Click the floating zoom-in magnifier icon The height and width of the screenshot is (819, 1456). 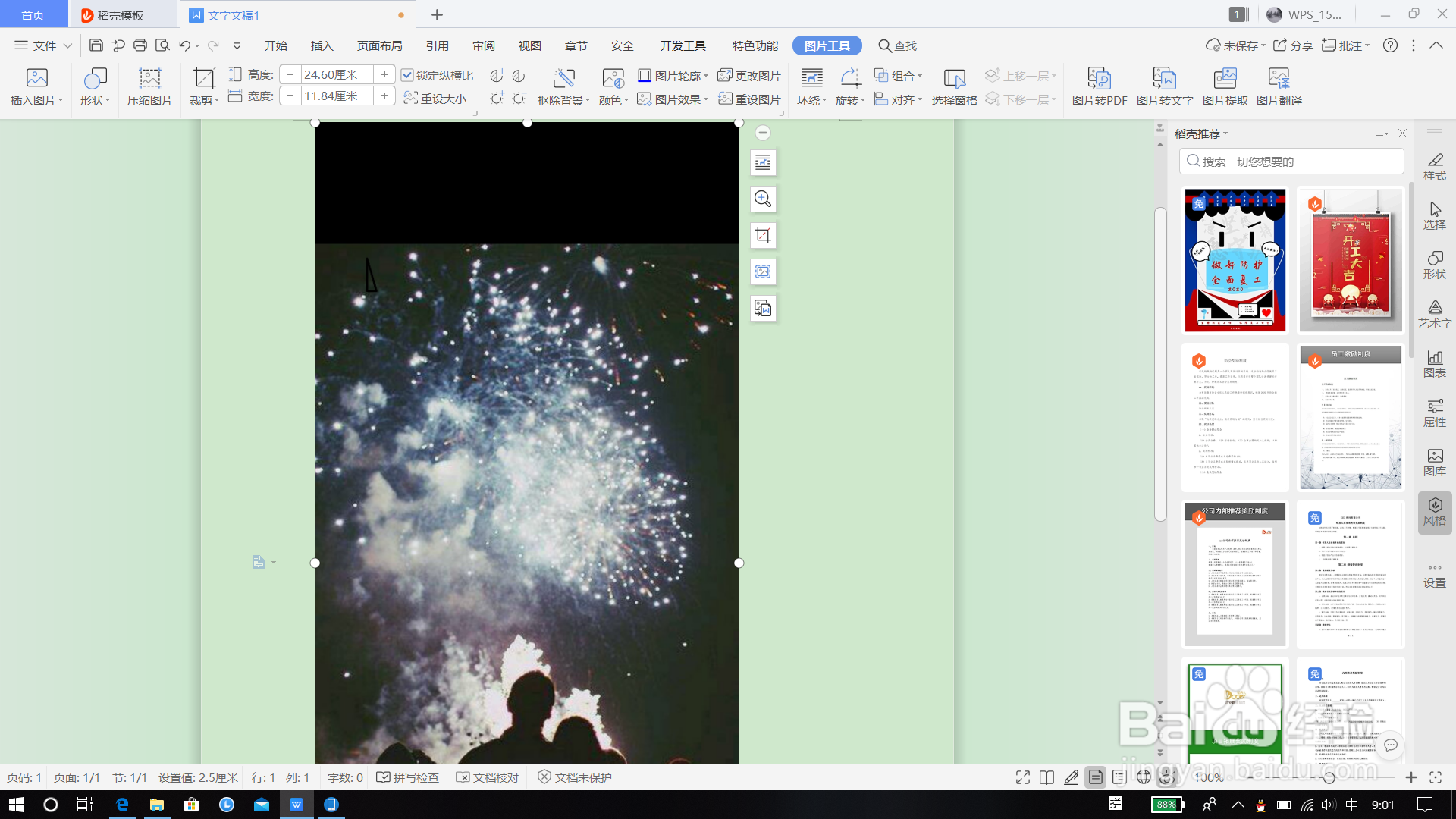point(763,199)
